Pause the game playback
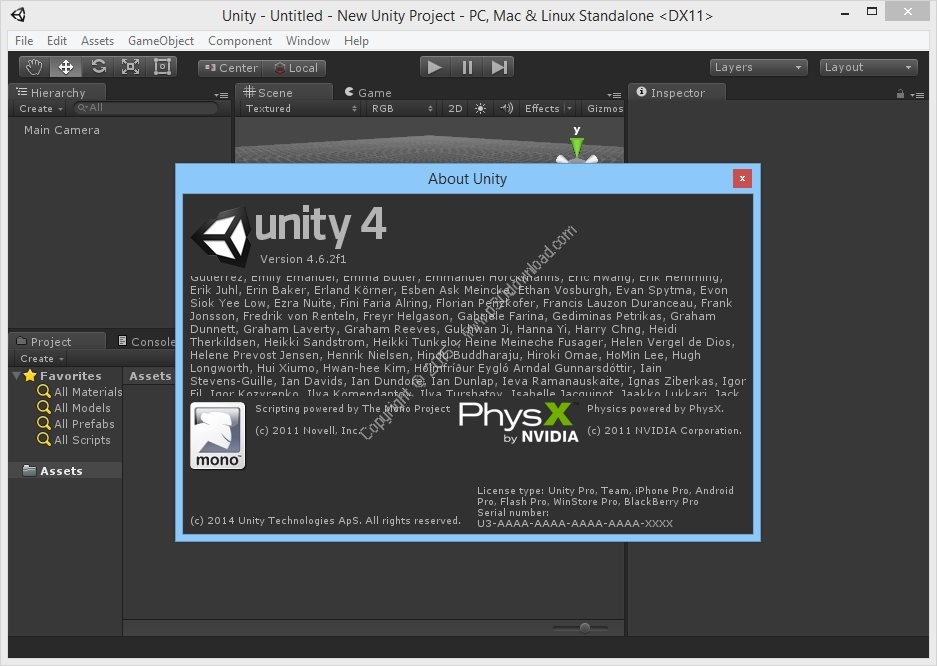937x666 pixels. [467, 67]
